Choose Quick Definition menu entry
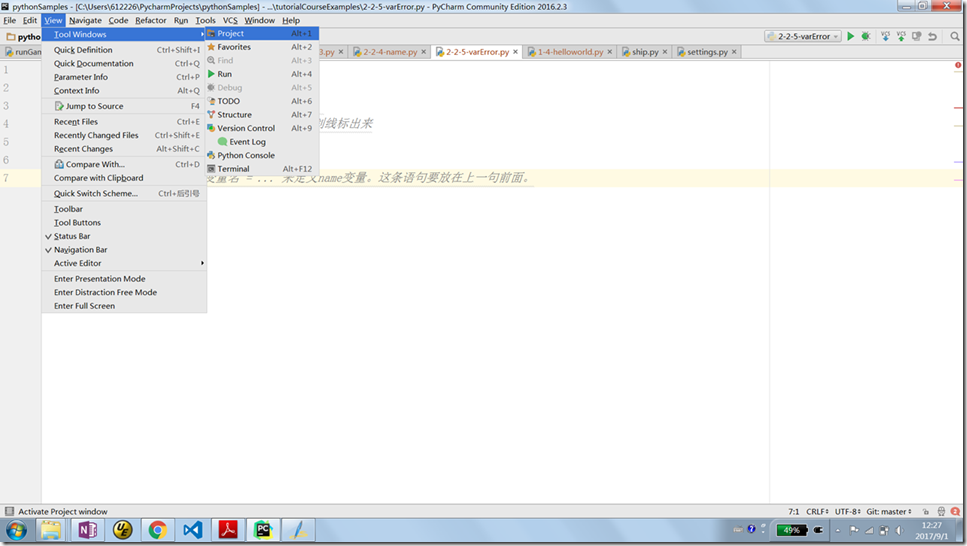The image size is (967, 546). pyautogui.click(x=124, y=50)
